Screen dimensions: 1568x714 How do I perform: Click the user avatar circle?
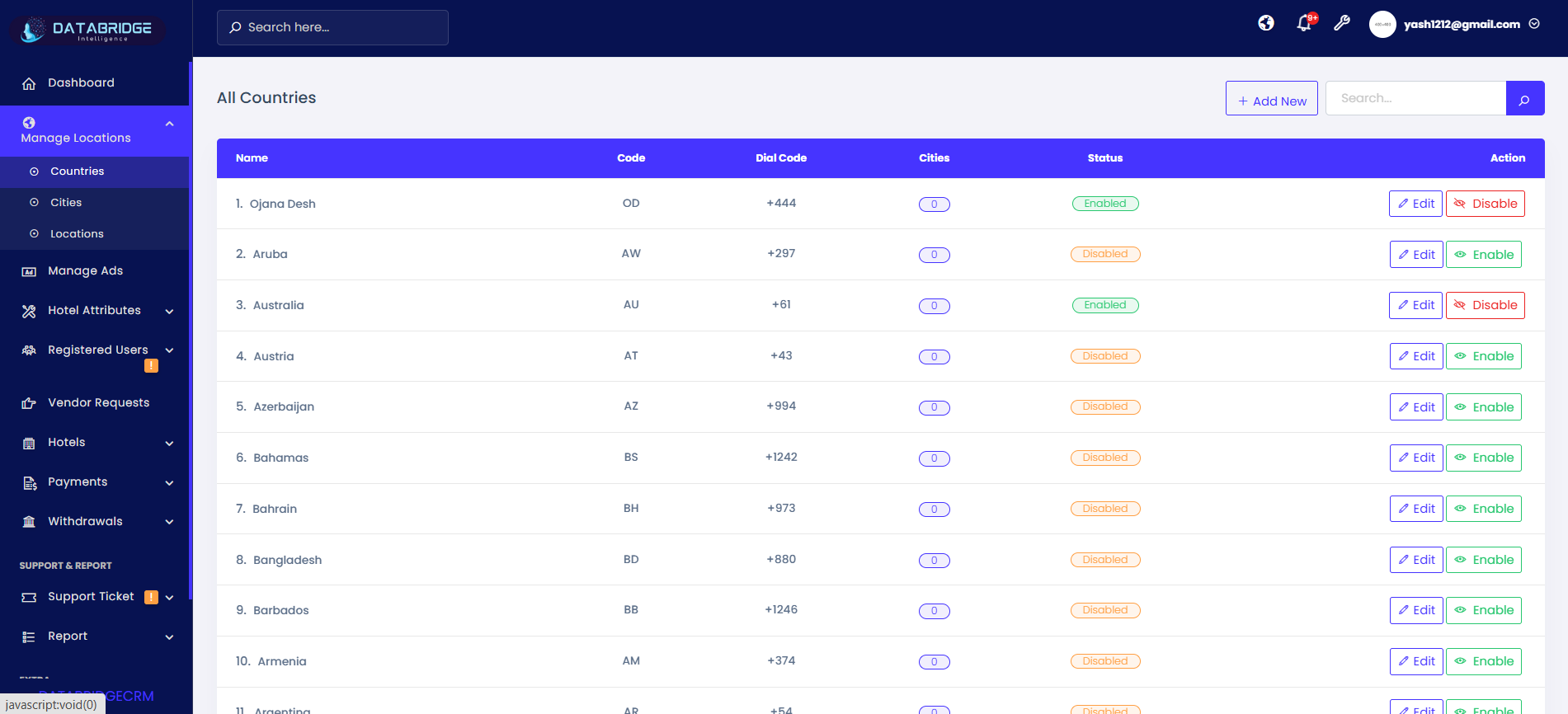pyautogui.click(x=1382, y=24)
